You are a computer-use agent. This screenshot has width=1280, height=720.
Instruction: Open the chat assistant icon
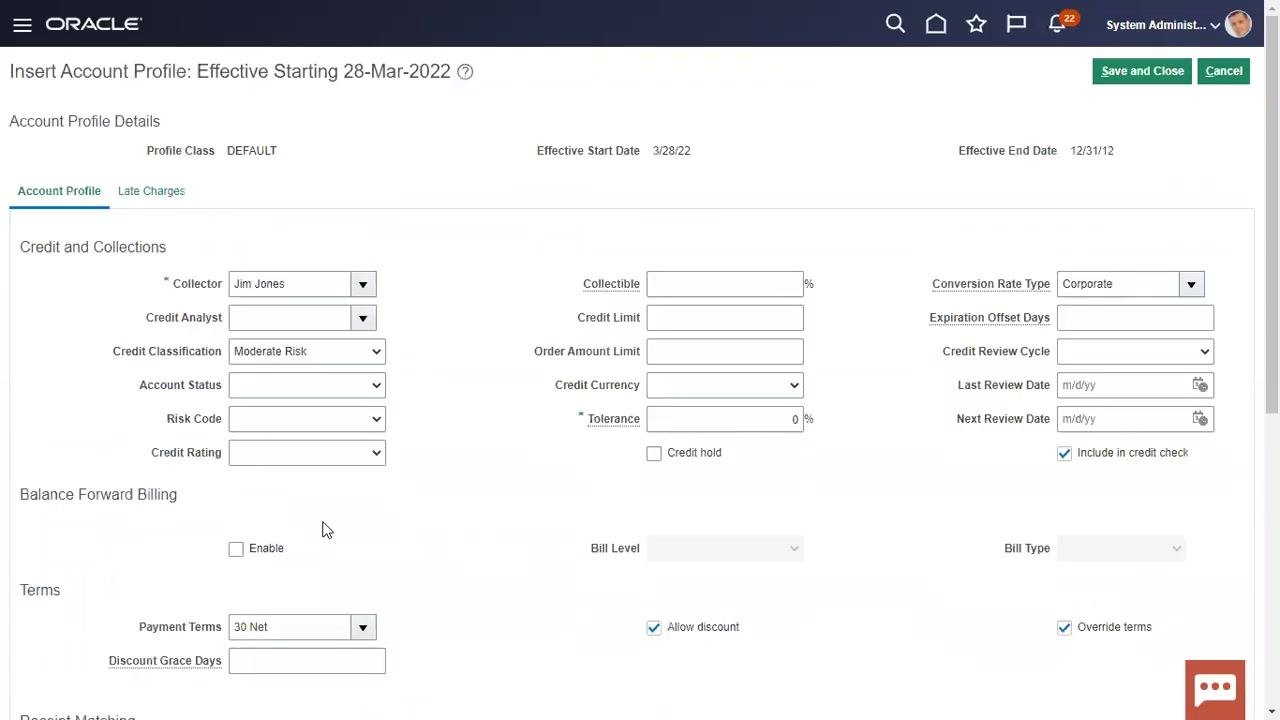1215,688
